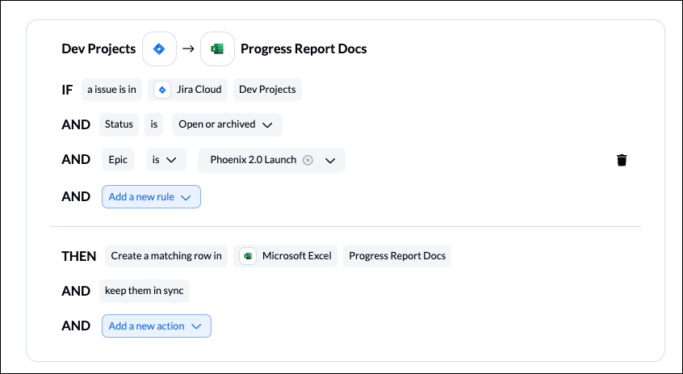Image resolution: width=683 pixels, height=374 pixels.
Task: Delete the Epic rule with trash icon
Action: 622,160
